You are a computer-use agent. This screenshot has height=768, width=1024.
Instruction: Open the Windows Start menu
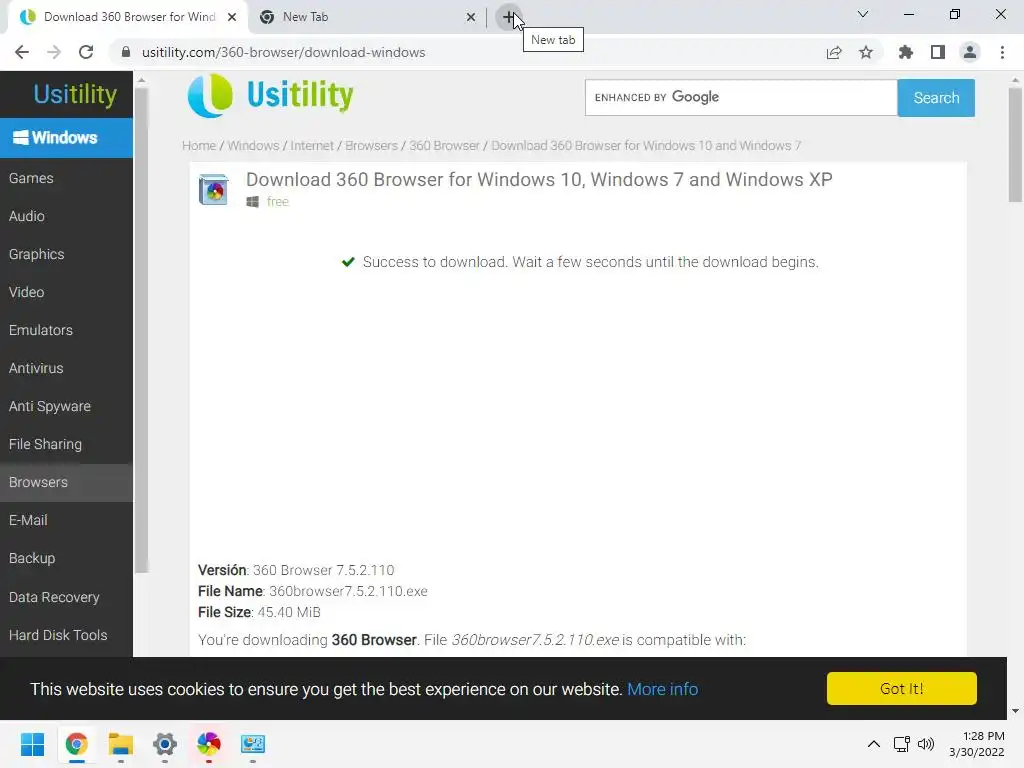[x=32, y=744]
